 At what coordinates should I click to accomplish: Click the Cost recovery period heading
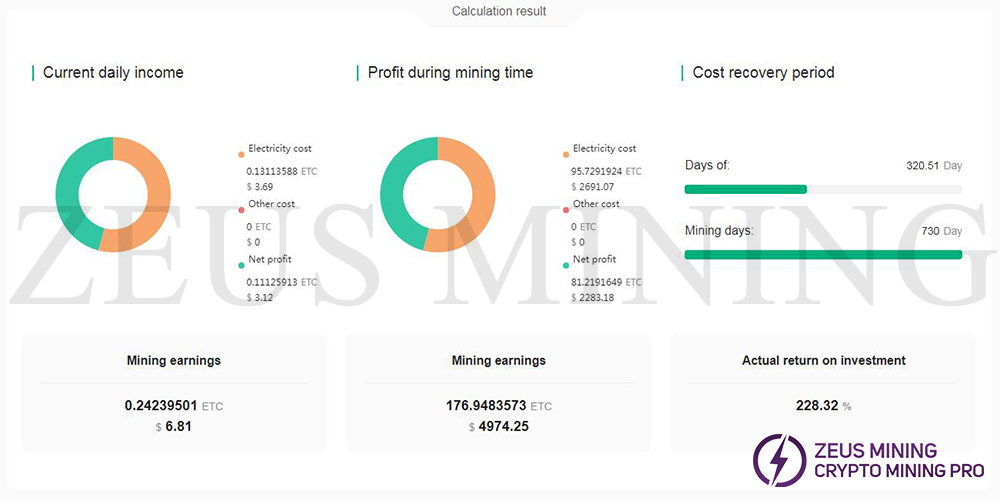pyautogui.click(x=763, y=72)
